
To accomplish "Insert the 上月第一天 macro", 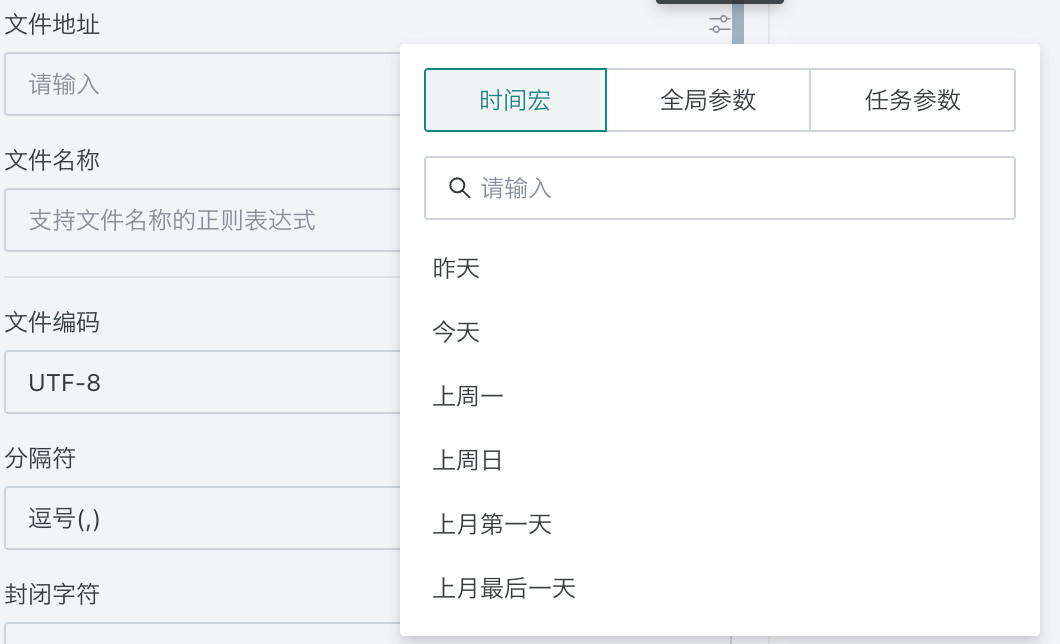I will (492, 524).
